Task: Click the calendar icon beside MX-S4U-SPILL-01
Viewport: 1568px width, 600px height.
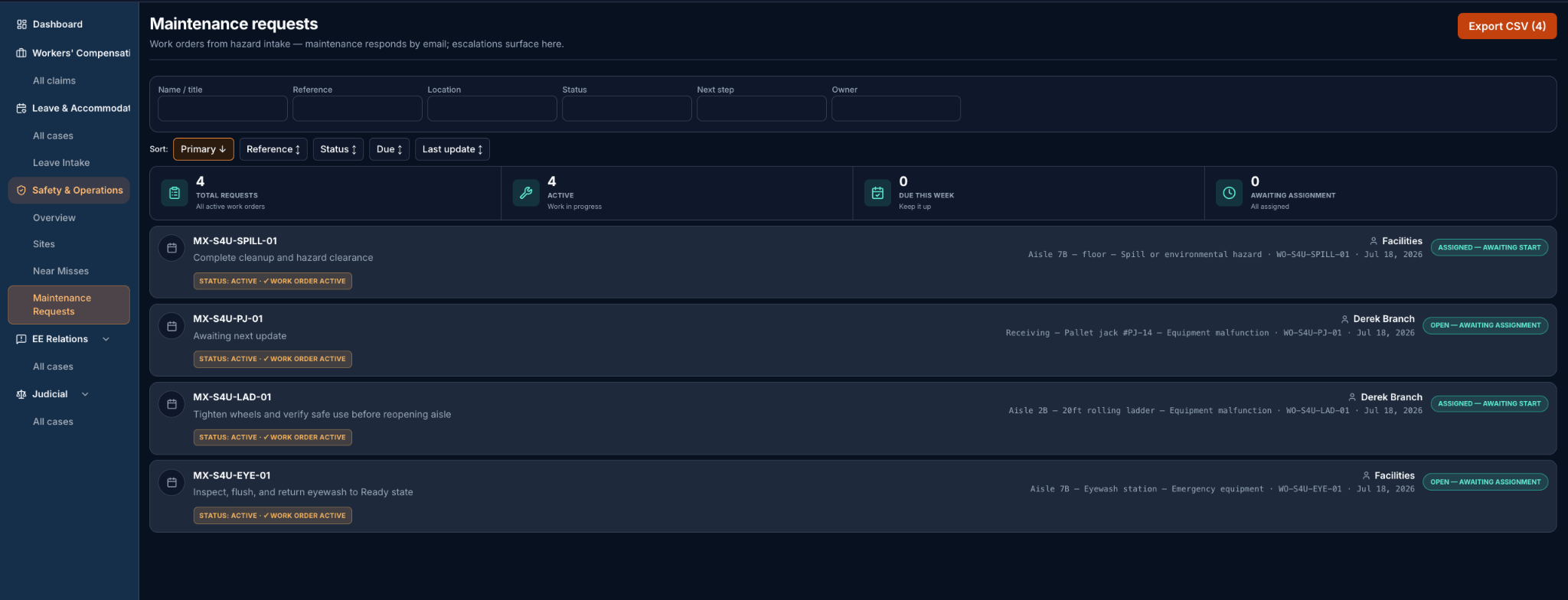Action: tap(171, 248)
